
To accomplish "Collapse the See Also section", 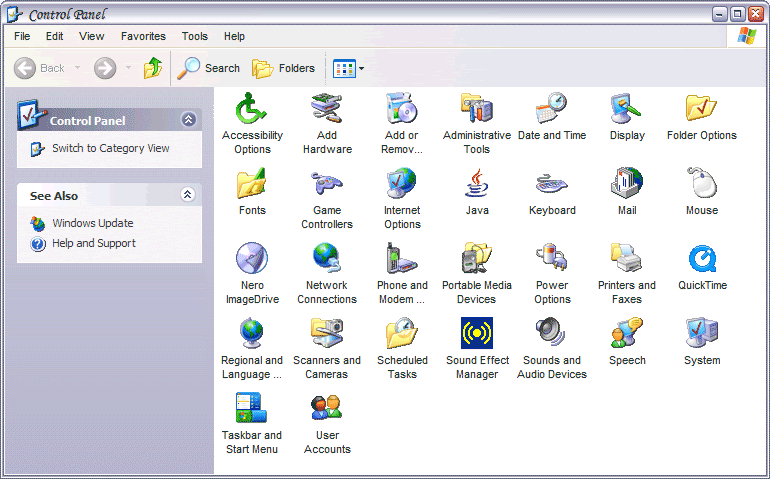I will point(188,195).
